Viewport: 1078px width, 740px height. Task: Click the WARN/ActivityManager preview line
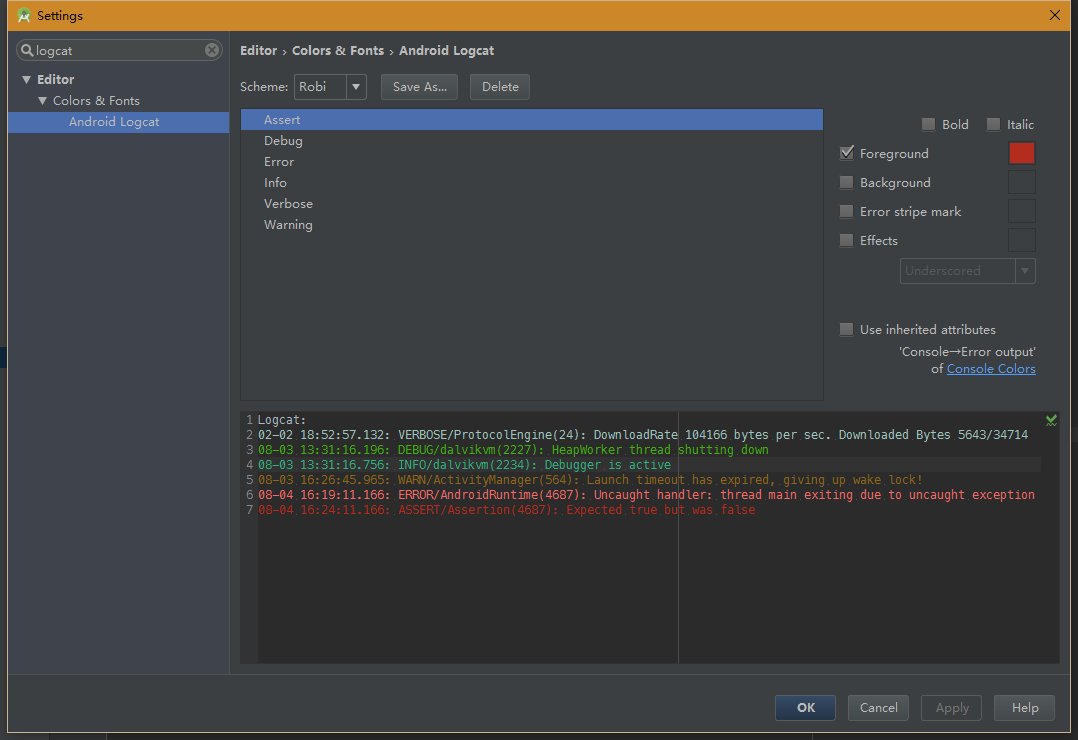pyautogui.click(x=590, y=480)
